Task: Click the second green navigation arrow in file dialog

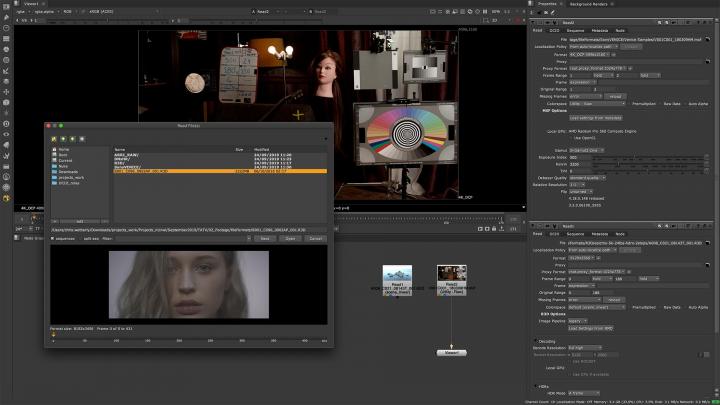Action: [x=73, y=139]
